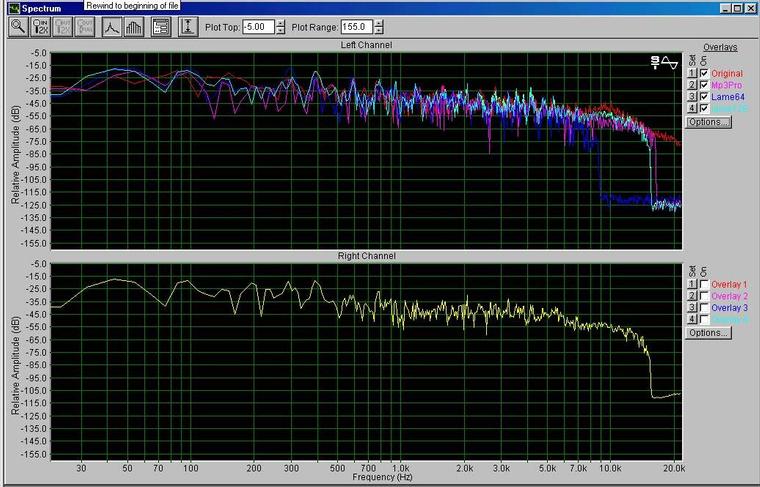Select the bar graph display icon
Viewport: 760px width, 487px height.
pos(134,27)
